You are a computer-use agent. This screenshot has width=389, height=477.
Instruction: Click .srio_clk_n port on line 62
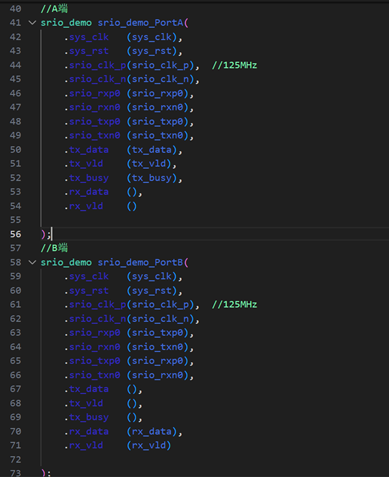pyautogui.click(x=95, y=319)
